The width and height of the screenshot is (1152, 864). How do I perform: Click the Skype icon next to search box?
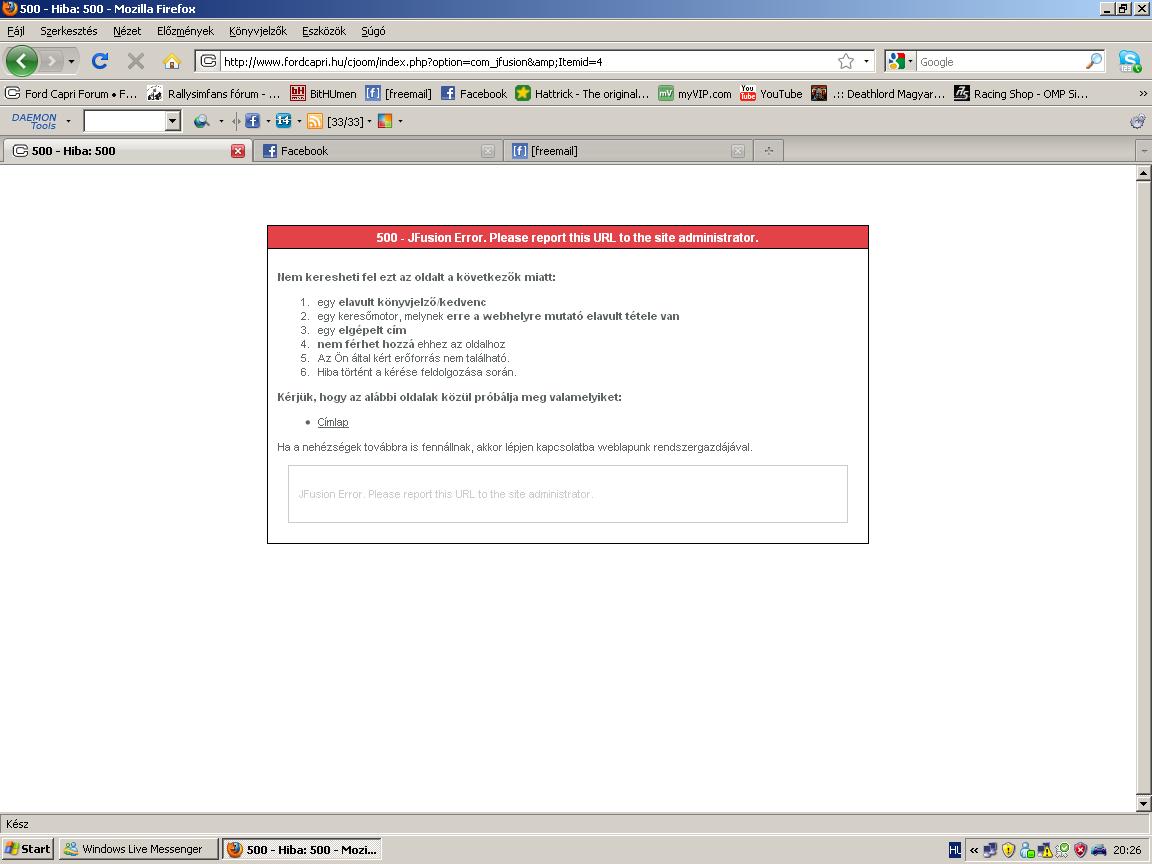(x=1130, y=61)
